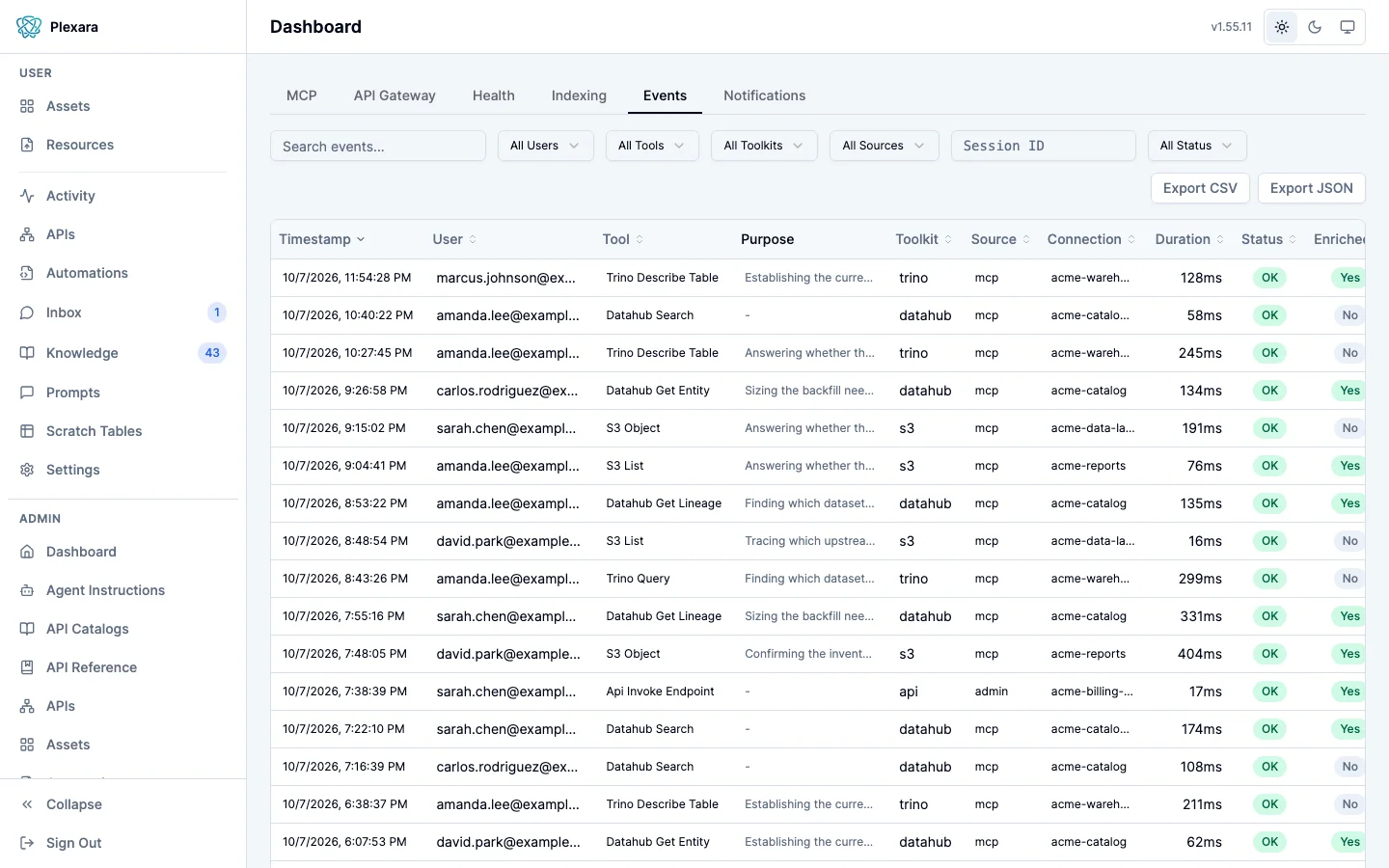Screen dimensions: 1389x868
Task: Switch to the API Gateway tab
Action: (x=395, y=95)
